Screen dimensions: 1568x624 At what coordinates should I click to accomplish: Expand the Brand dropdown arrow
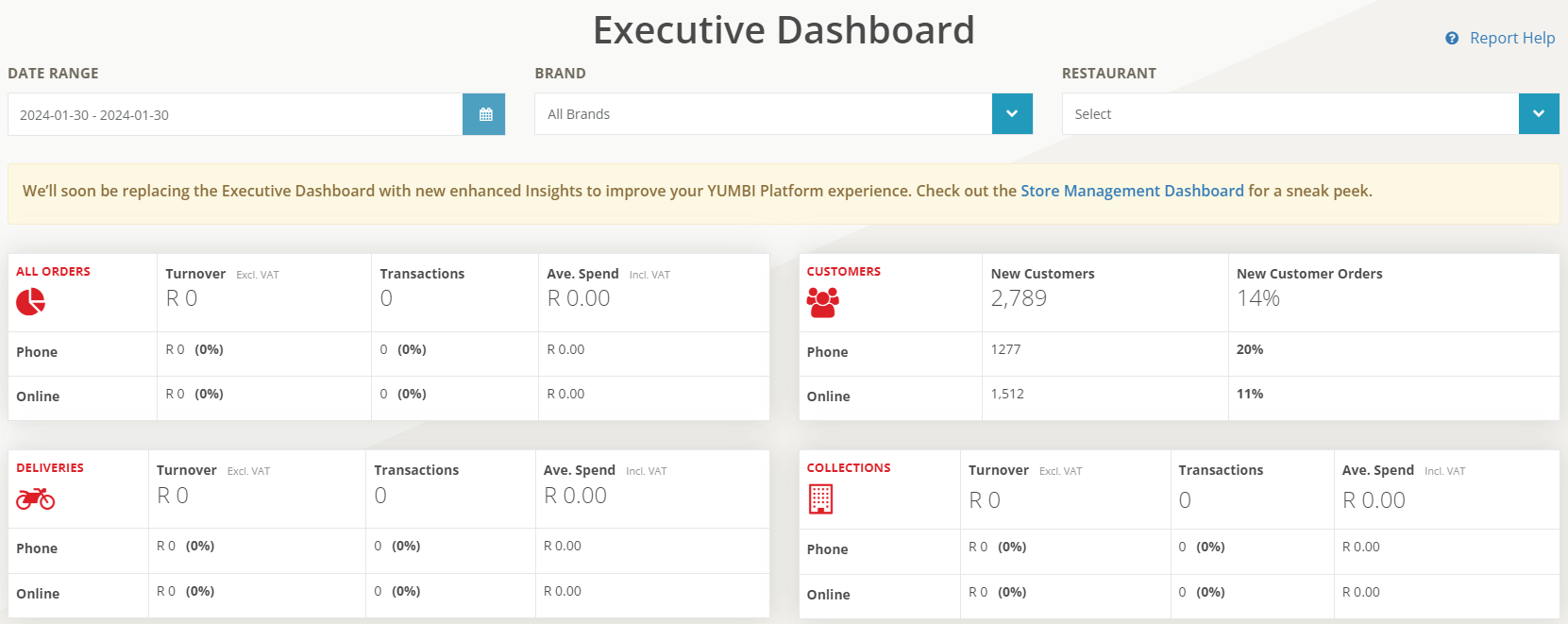1012,114
